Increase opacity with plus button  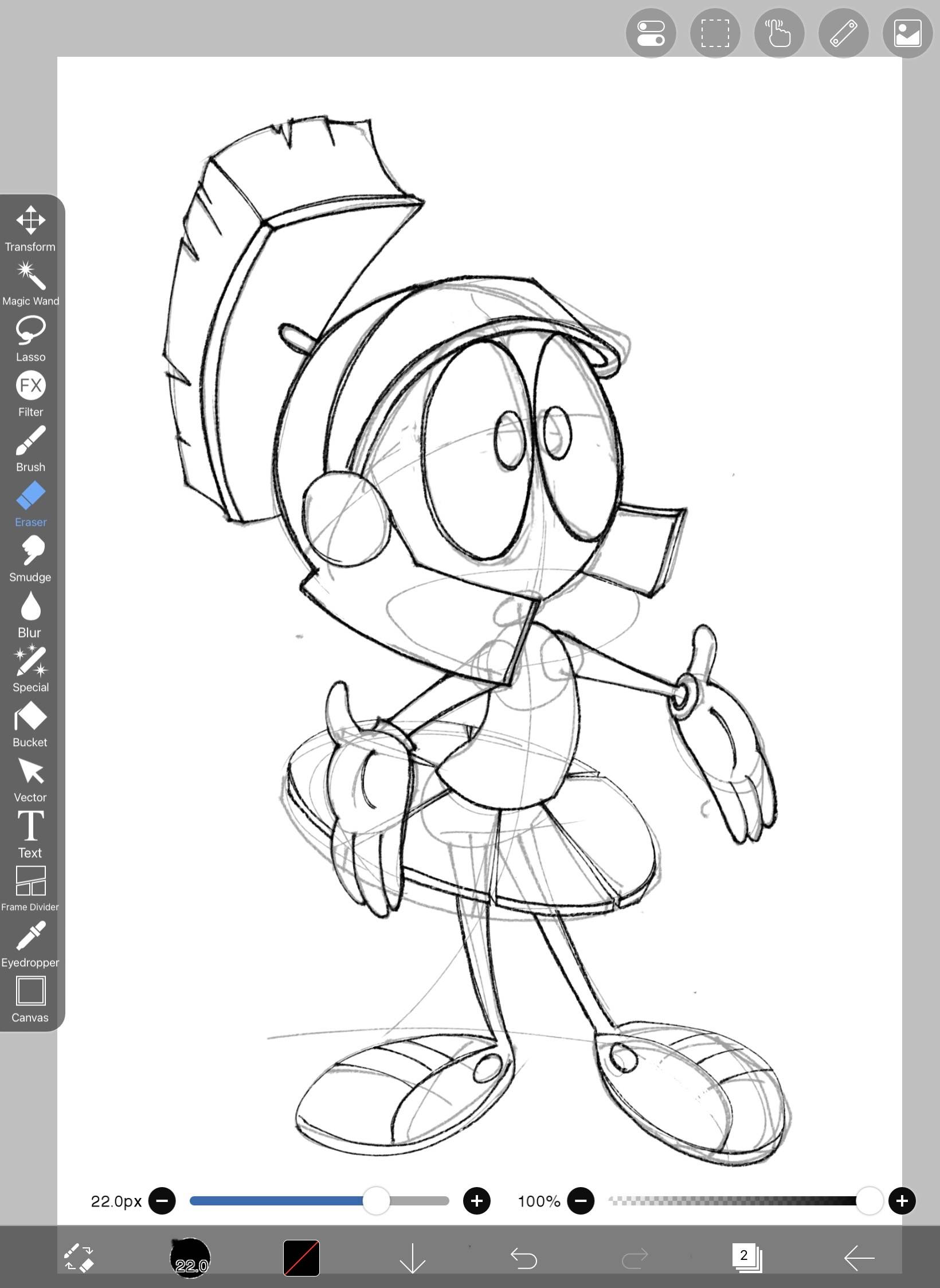(902, 1200)
